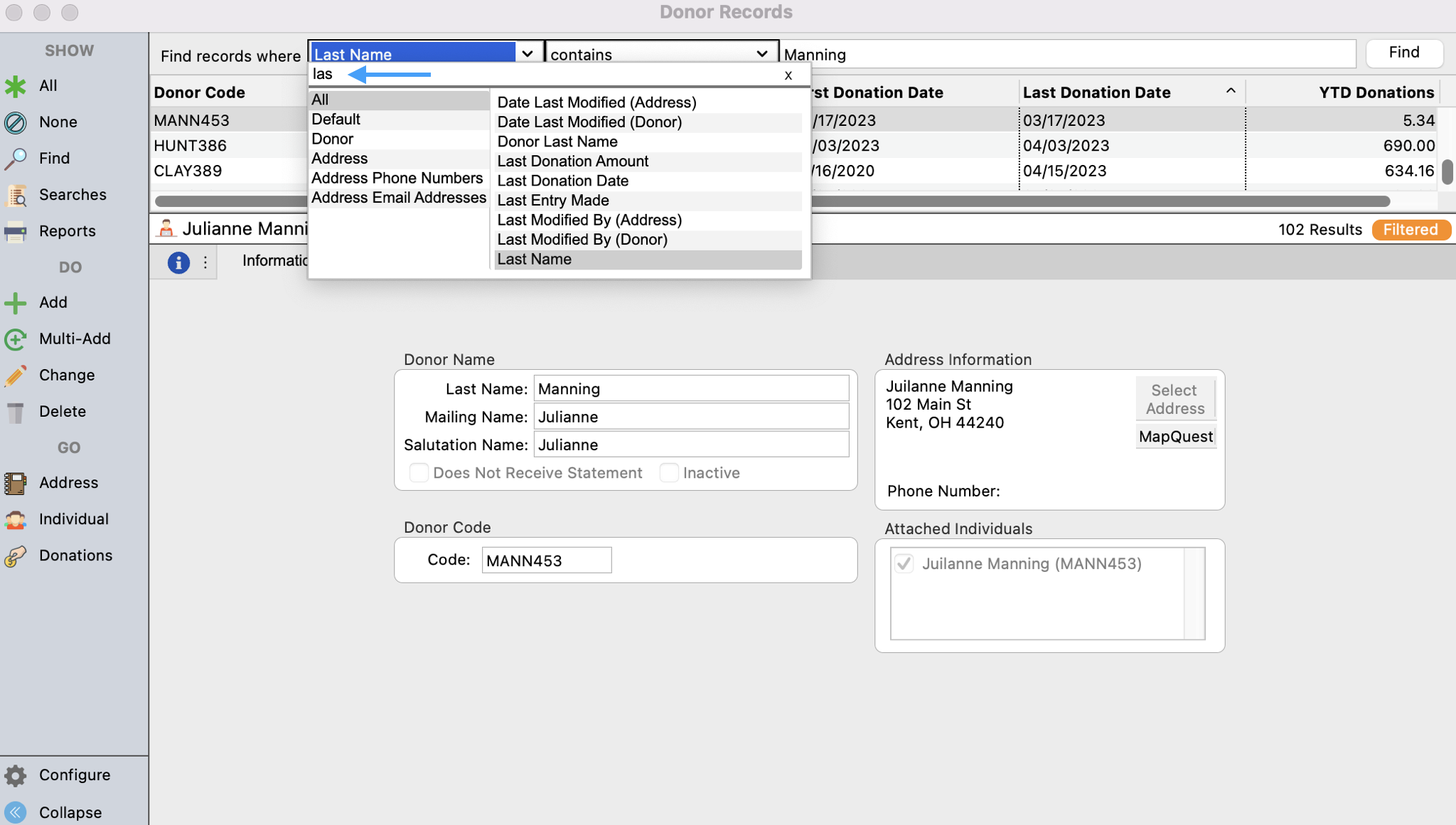The image size is (1456, 825).
Task: Click the Find button
Action: [1403, 53]
